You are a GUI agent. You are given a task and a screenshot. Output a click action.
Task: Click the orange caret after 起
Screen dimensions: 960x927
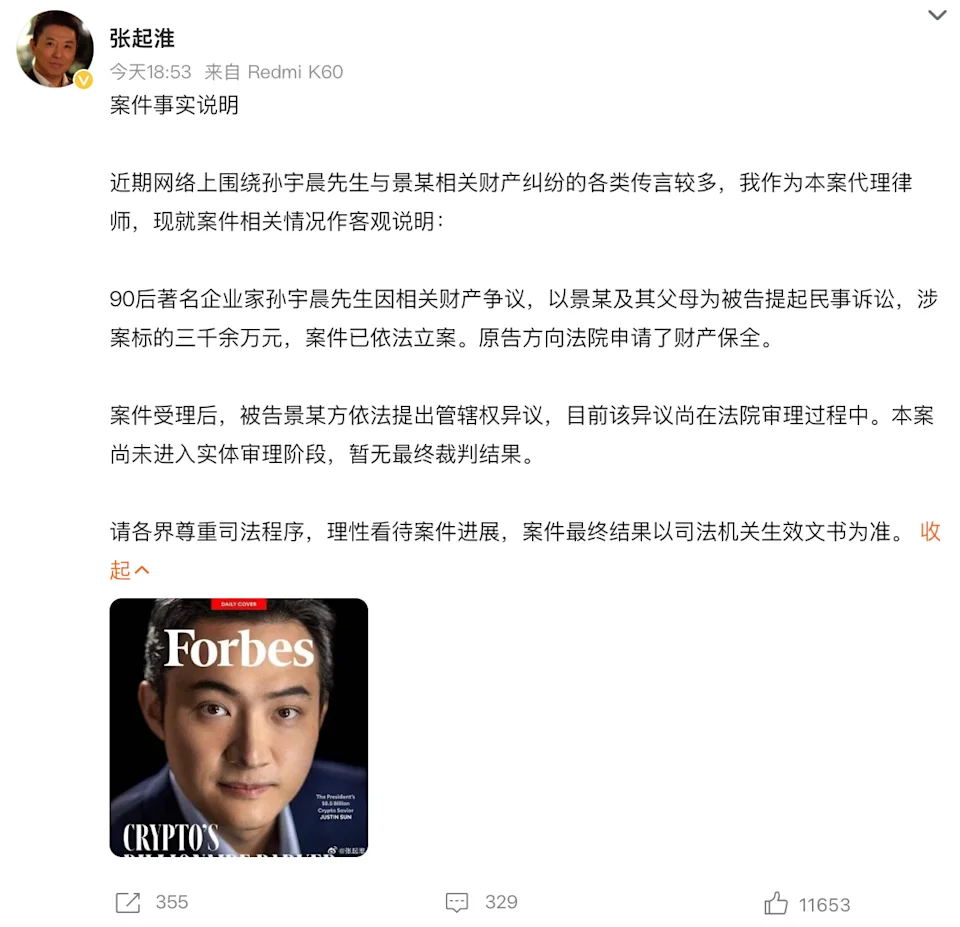142,570
